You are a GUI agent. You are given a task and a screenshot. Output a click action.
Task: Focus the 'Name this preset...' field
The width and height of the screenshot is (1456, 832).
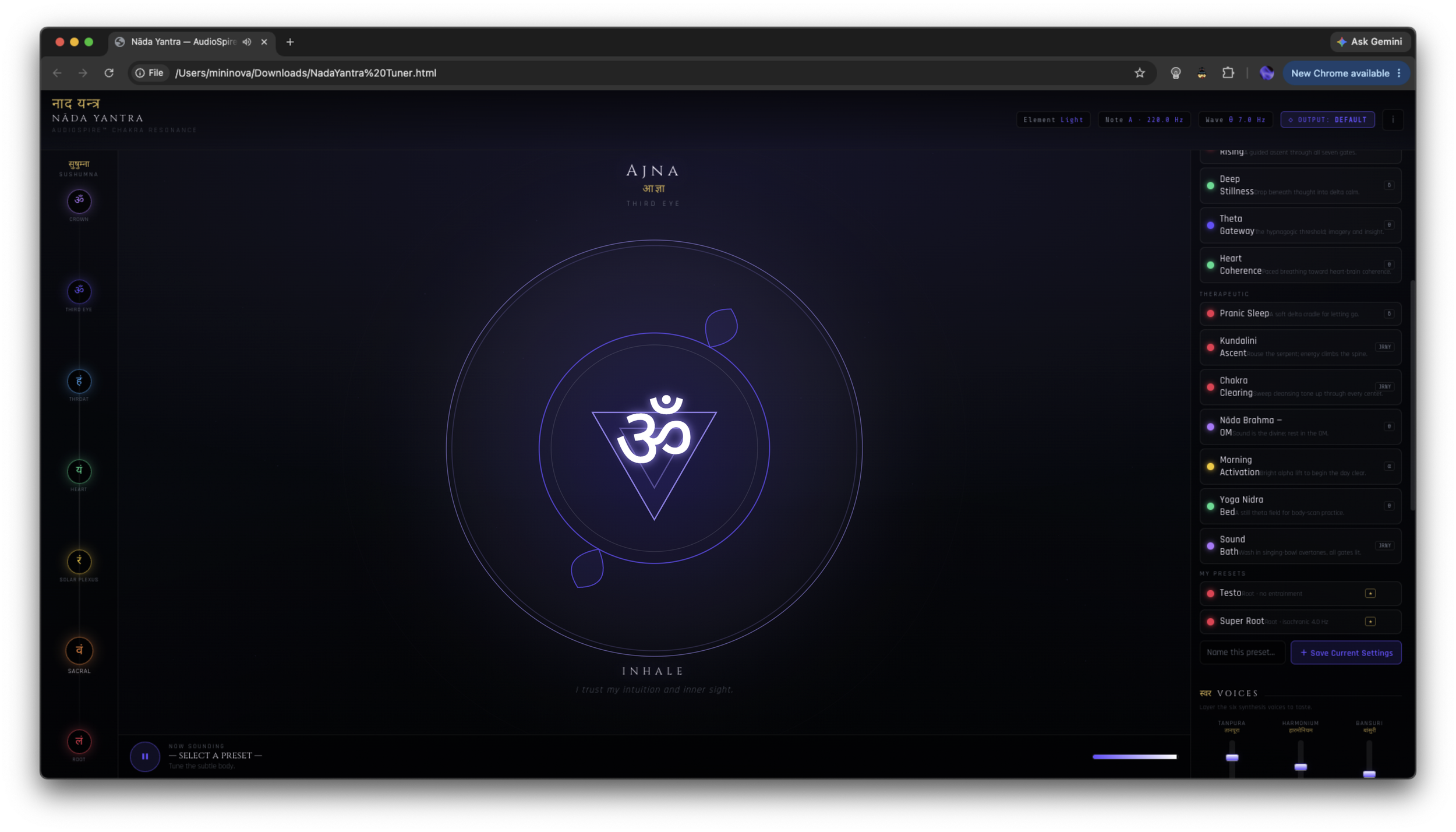click(x=1242, y=653)
